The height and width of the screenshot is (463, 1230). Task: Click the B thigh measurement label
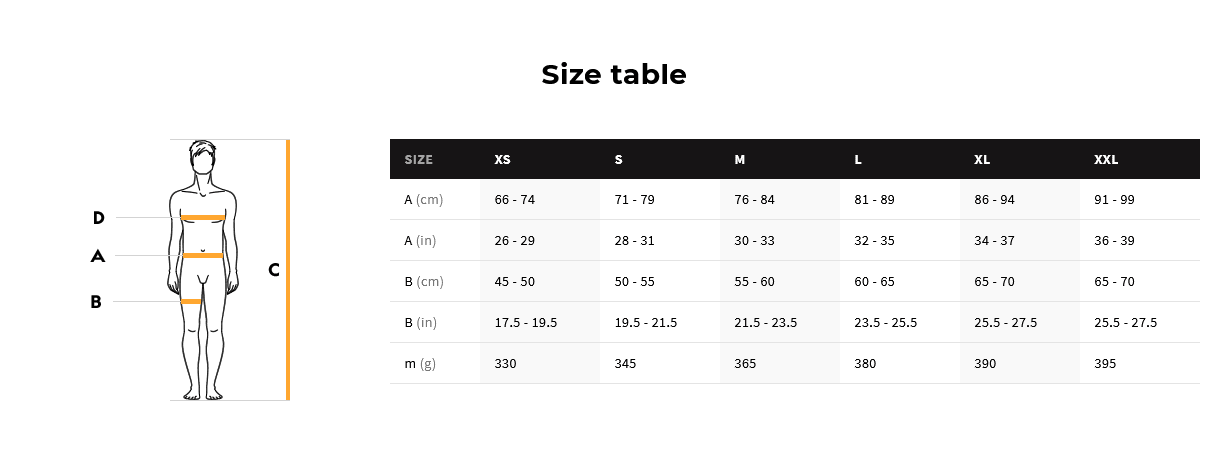(x=96, y=302)
